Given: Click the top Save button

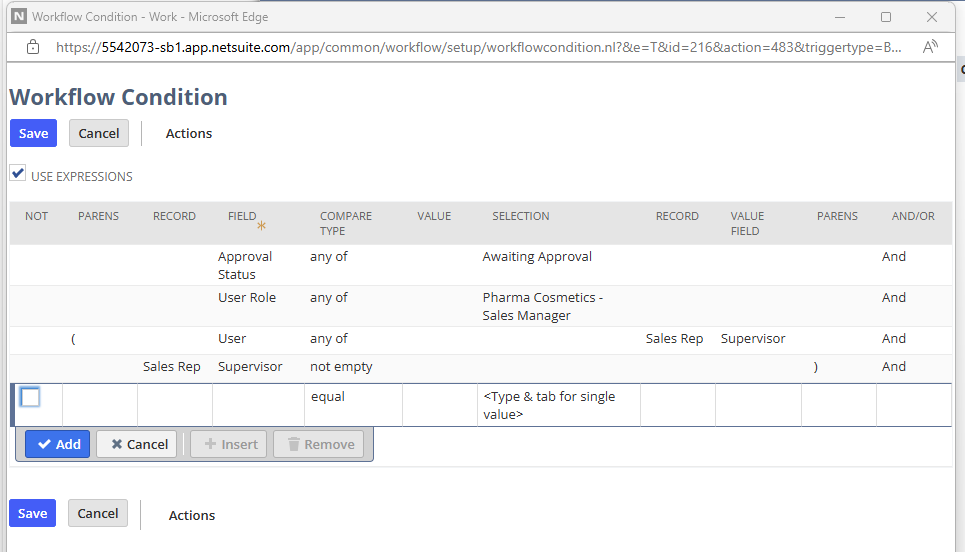Looking at the screenshot, I should pos(33,133).
